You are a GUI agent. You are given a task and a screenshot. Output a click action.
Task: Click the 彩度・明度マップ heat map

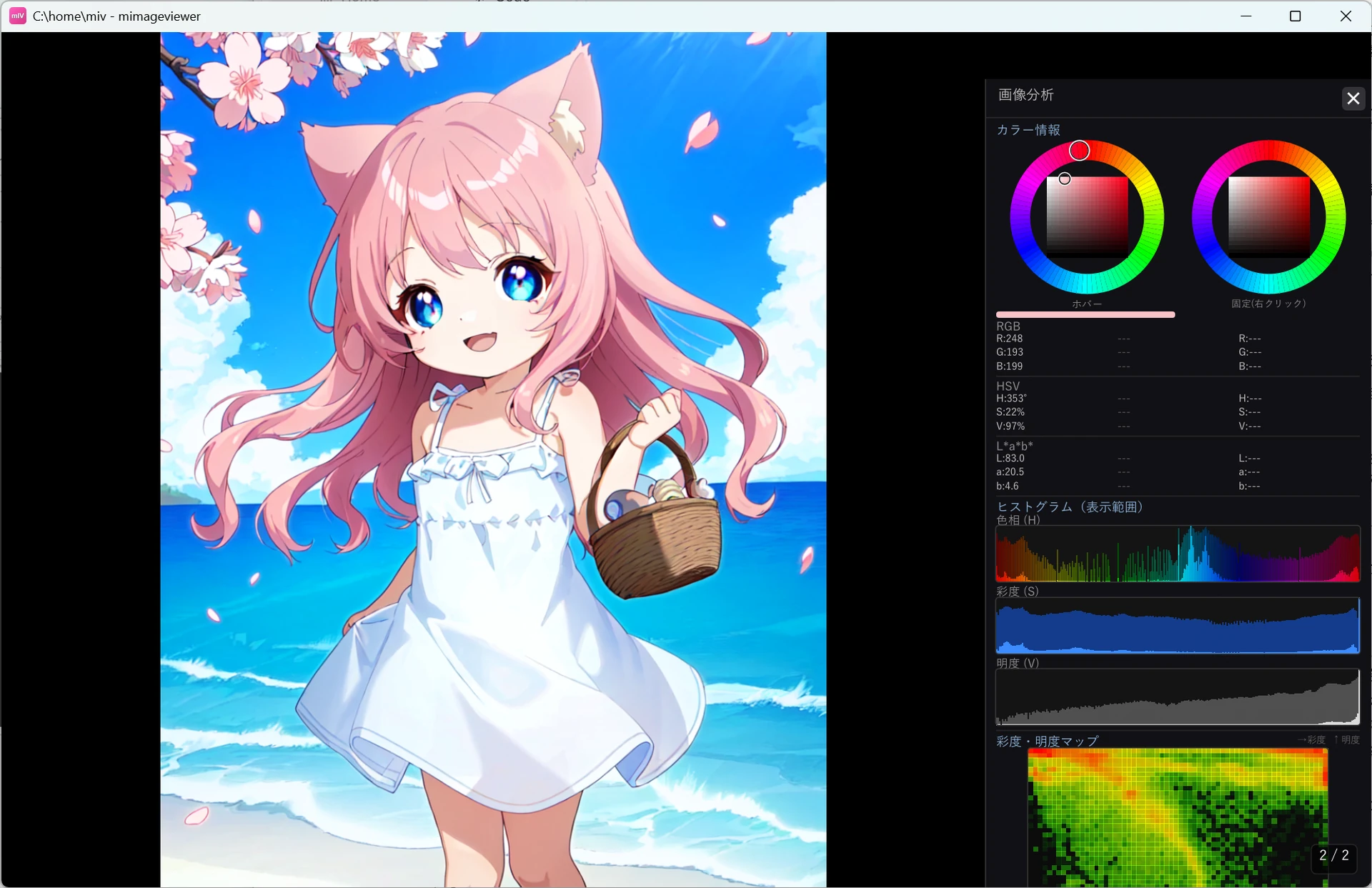(1178, 818)
